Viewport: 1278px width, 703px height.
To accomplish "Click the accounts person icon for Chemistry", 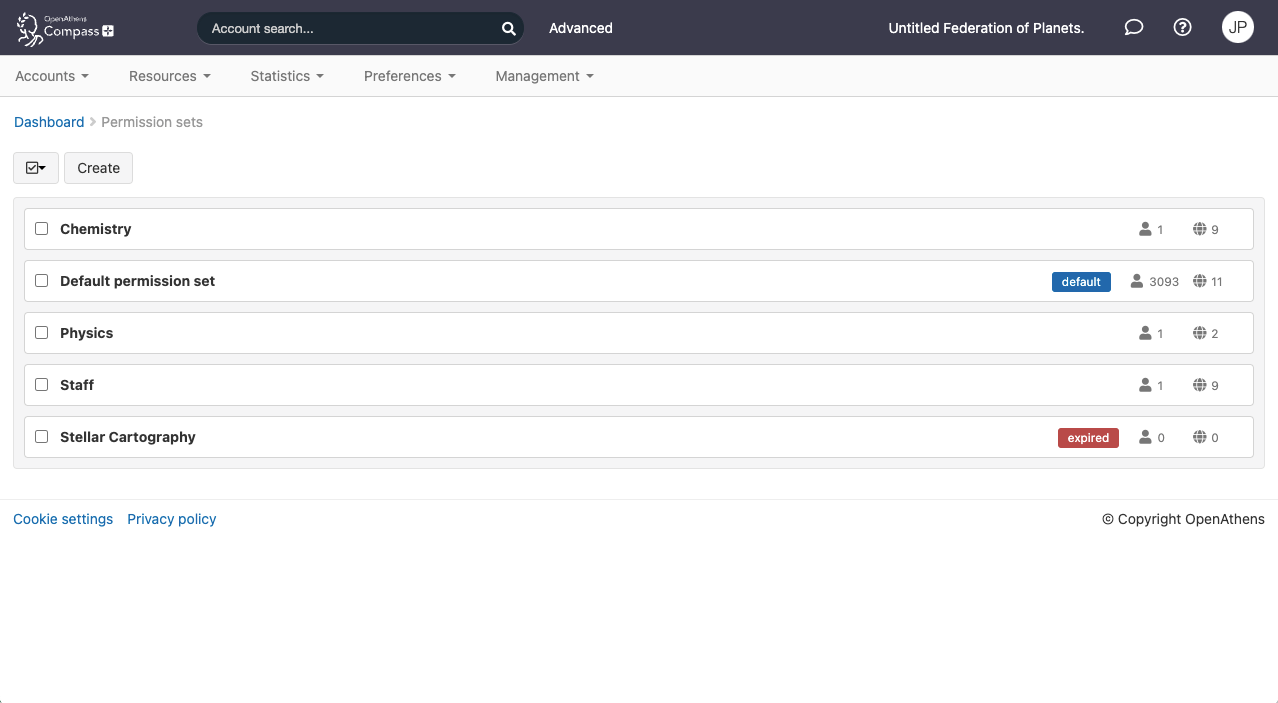I will pos(1145,229).
